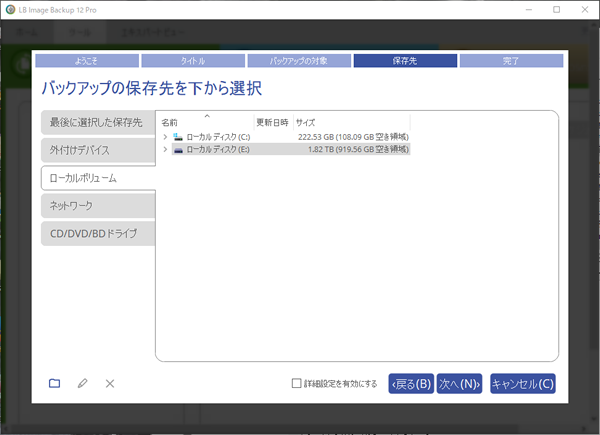The height and width of the screenshot is (435, 600).
Task: Click the 戻る(B) button
Action: [411, 383]
